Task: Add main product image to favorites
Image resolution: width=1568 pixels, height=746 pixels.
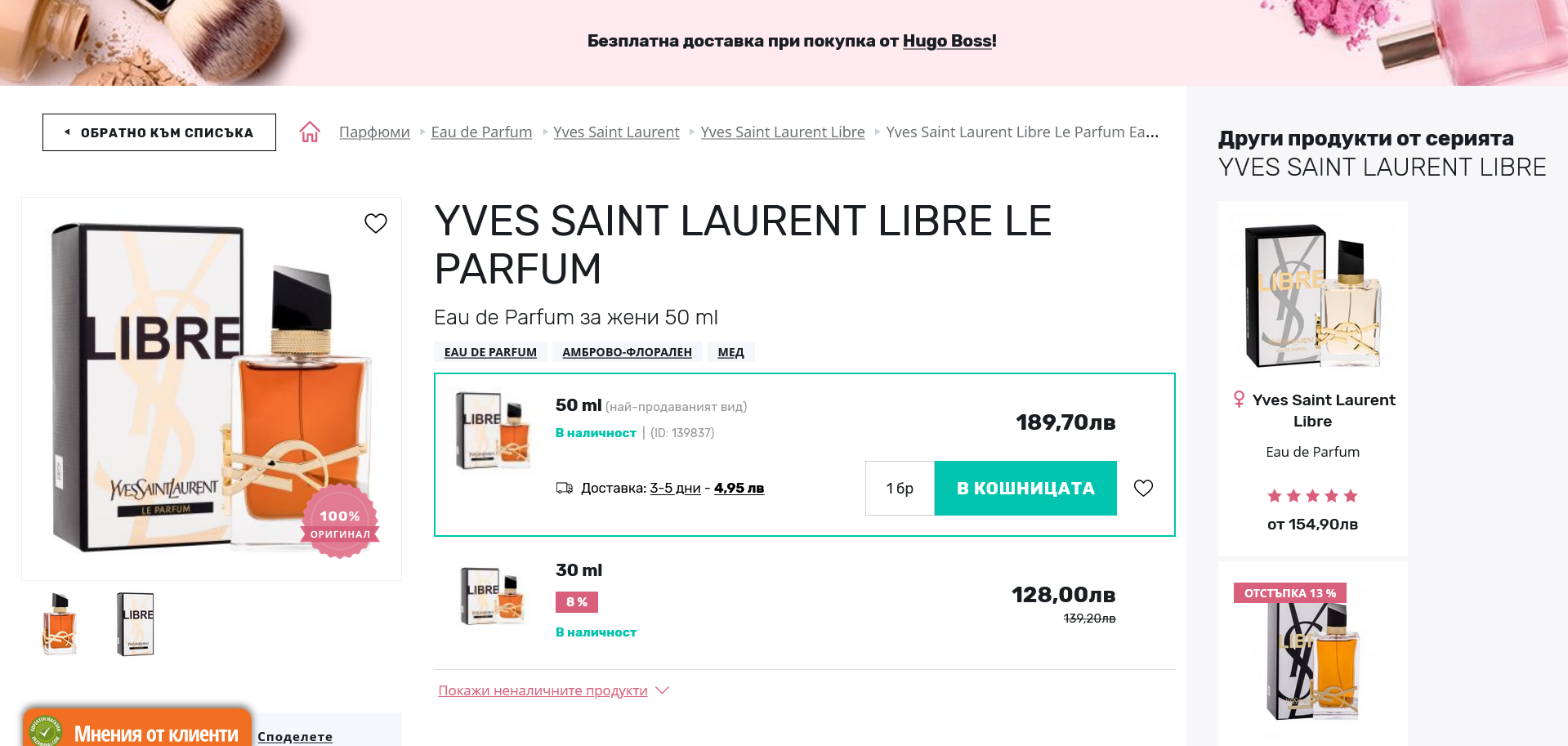Action: point(375,223)
